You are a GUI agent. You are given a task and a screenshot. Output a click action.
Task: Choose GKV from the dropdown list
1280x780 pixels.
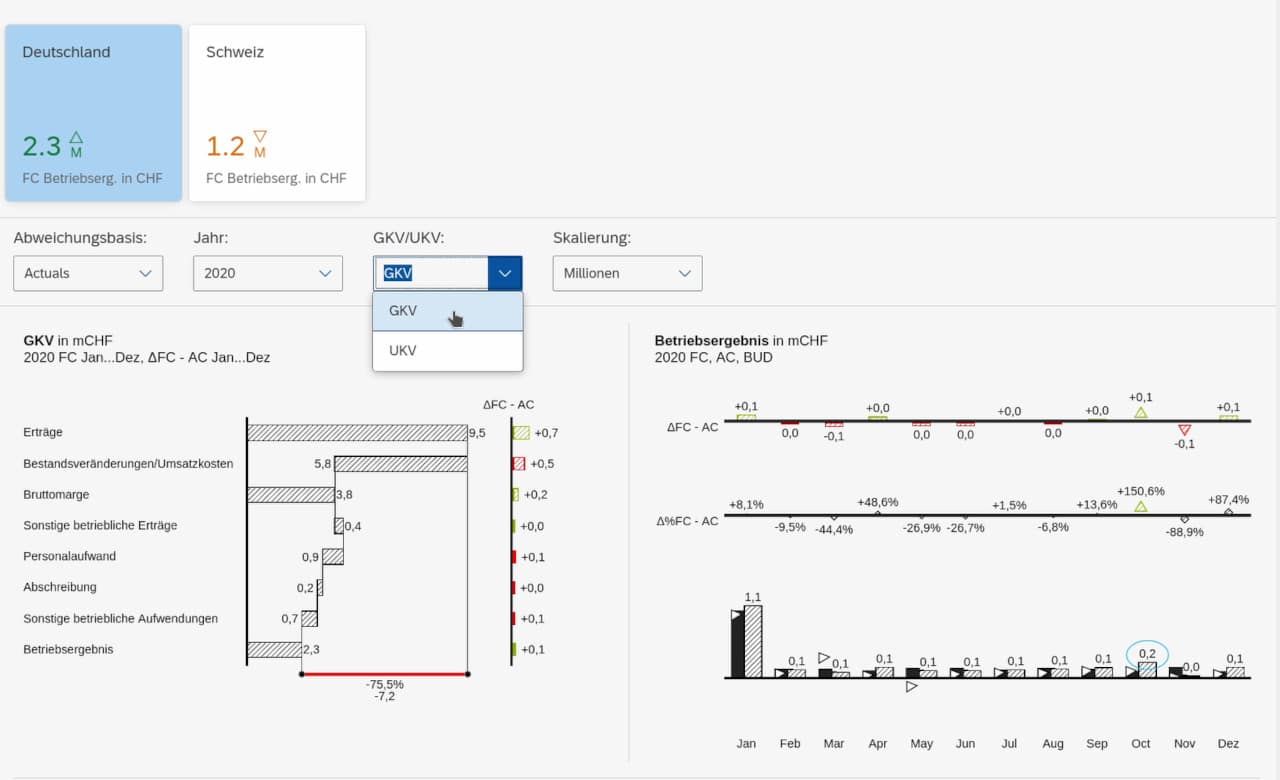pos(448,311)
